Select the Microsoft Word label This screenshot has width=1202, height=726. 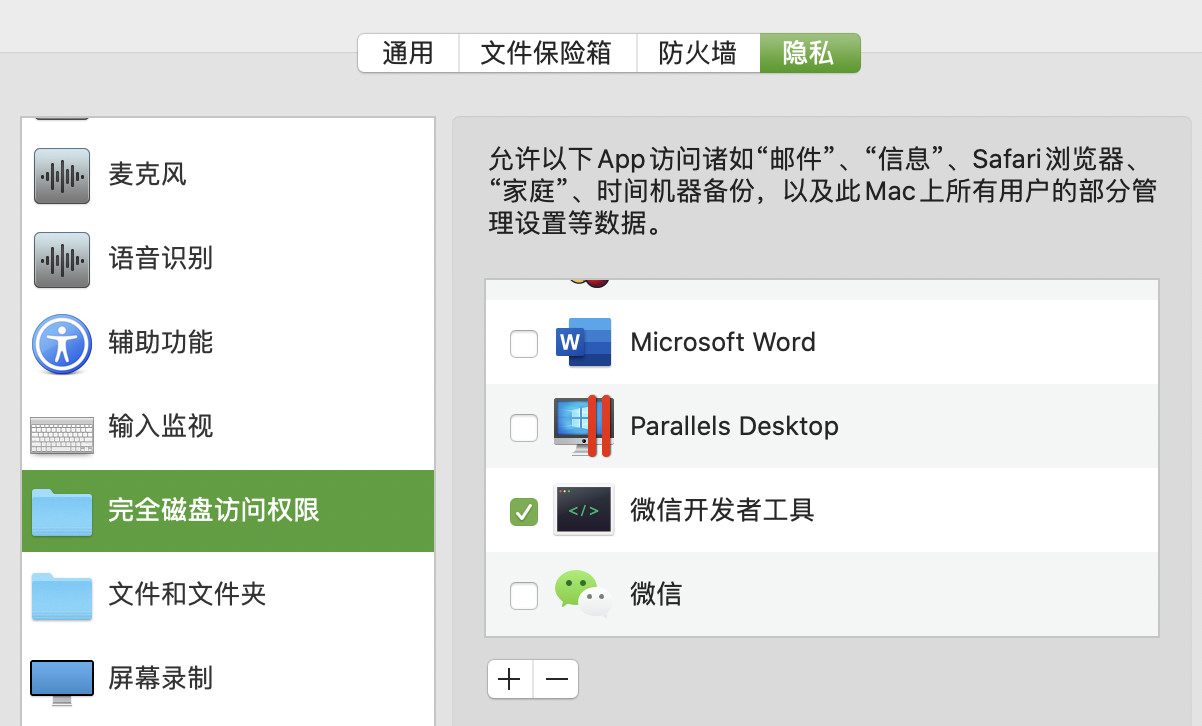pos(723,343)
